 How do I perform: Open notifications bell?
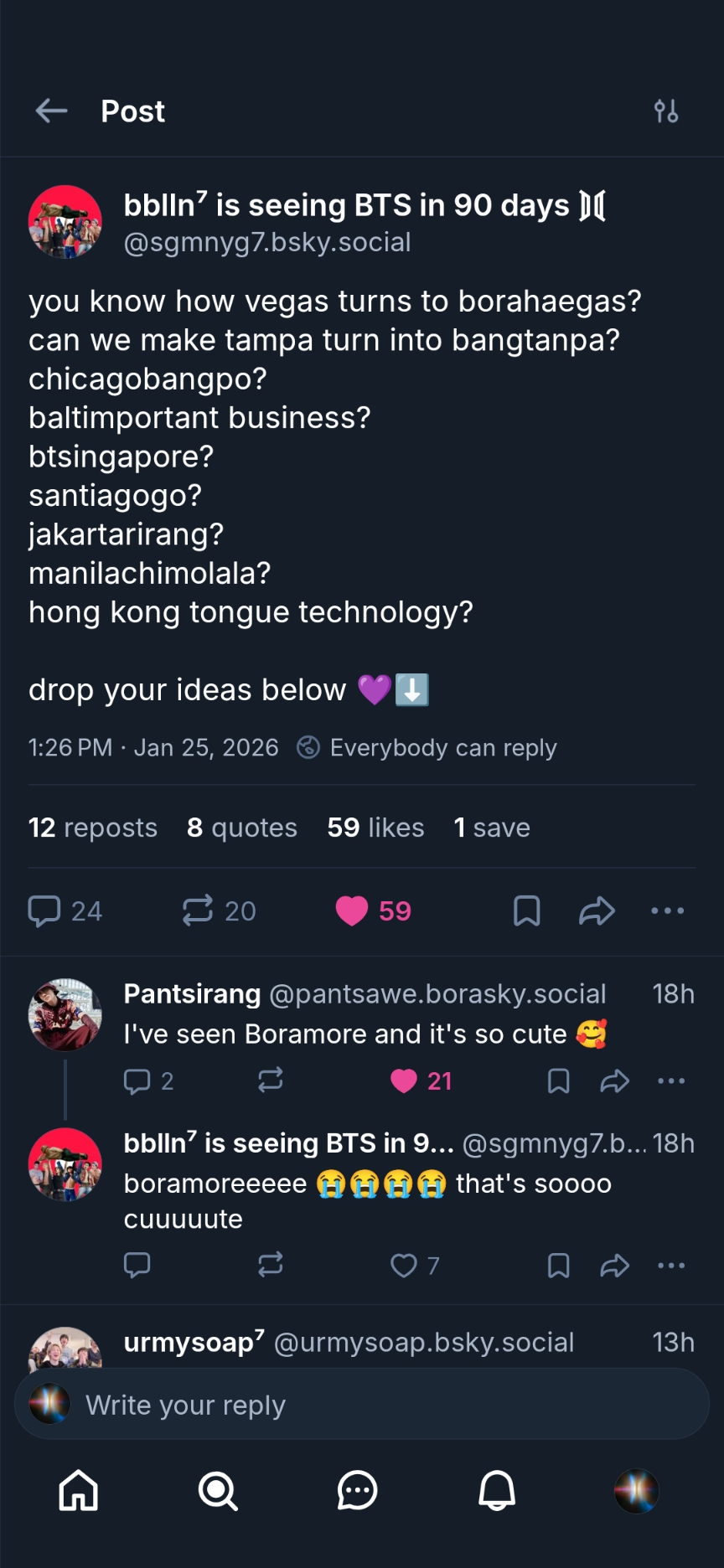tap(497, 1491)
